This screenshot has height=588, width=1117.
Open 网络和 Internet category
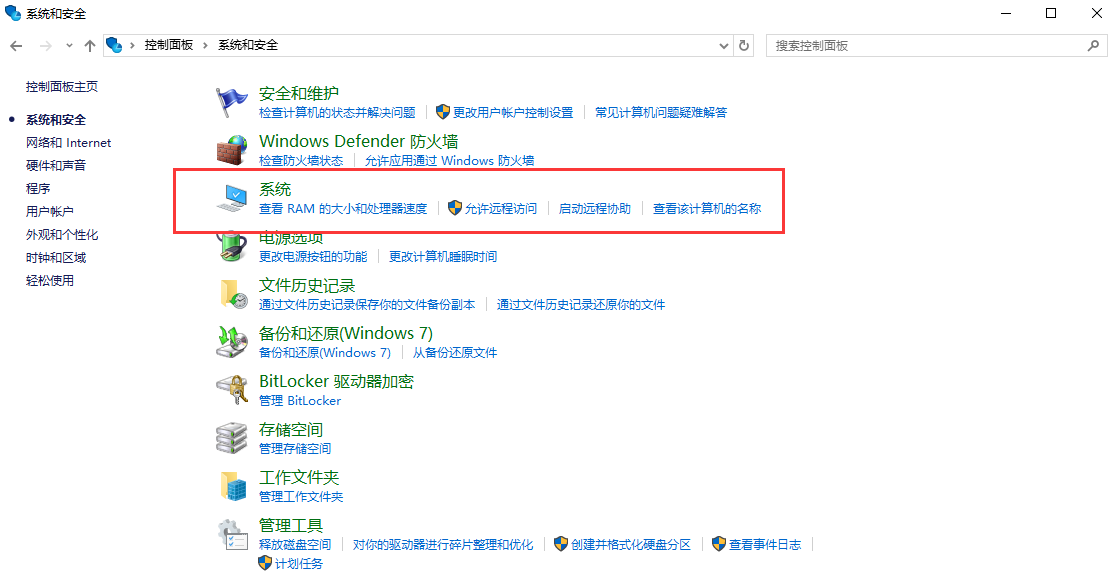point(68,143)
